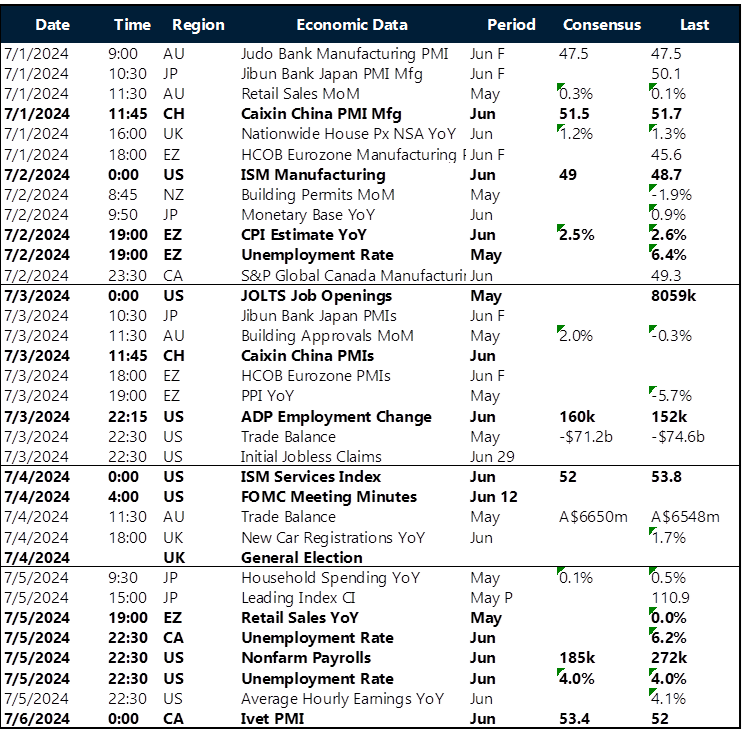This screenshot has width=742, height=730.
Task: Select CPI Estimate YoY cell
Action: click(304, 235)
